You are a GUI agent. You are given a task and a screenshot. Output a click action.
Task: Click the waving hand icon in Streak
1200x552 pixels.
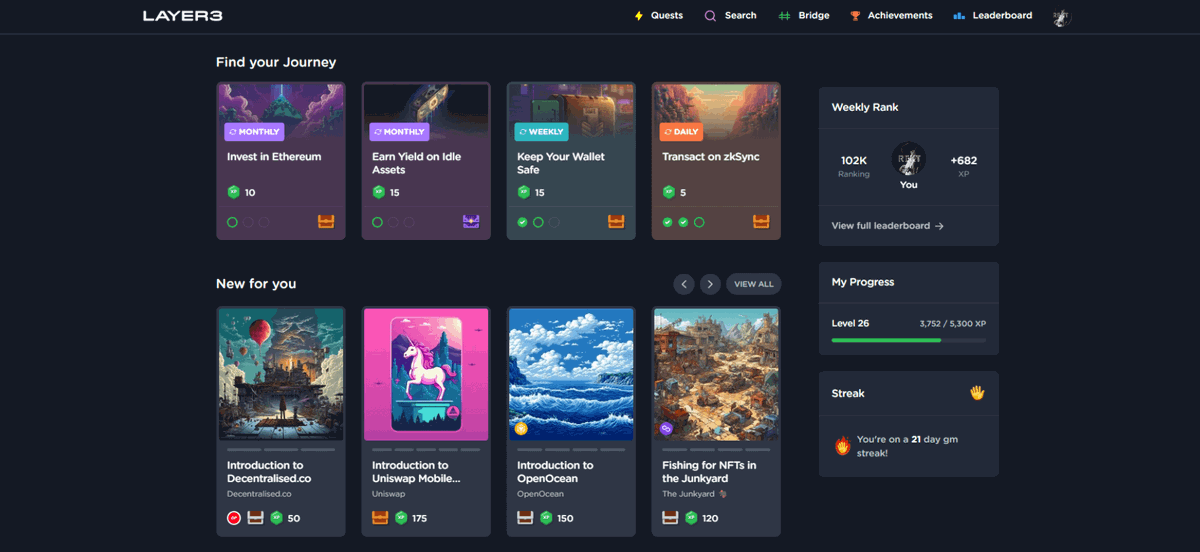(978, 393)
